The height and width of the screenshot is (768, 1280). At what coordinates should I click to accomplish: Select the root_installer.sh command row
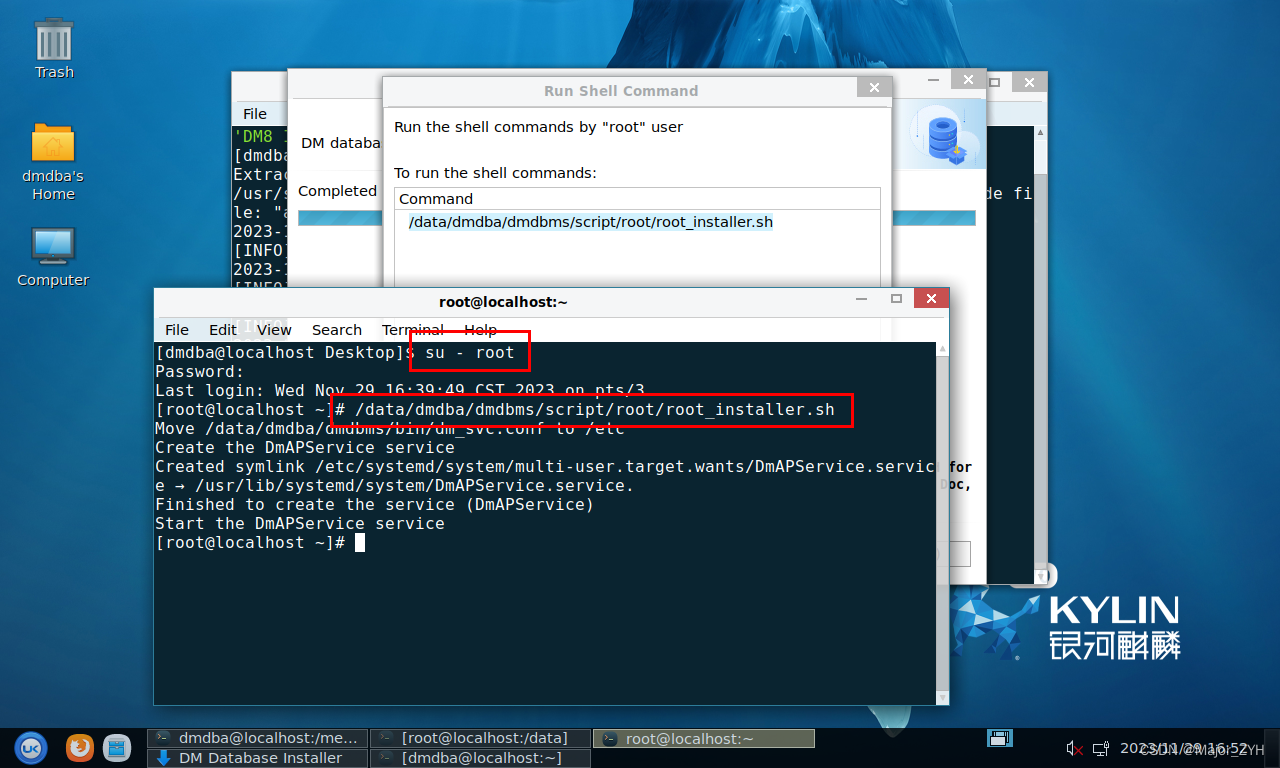click(x=590, y=222)
